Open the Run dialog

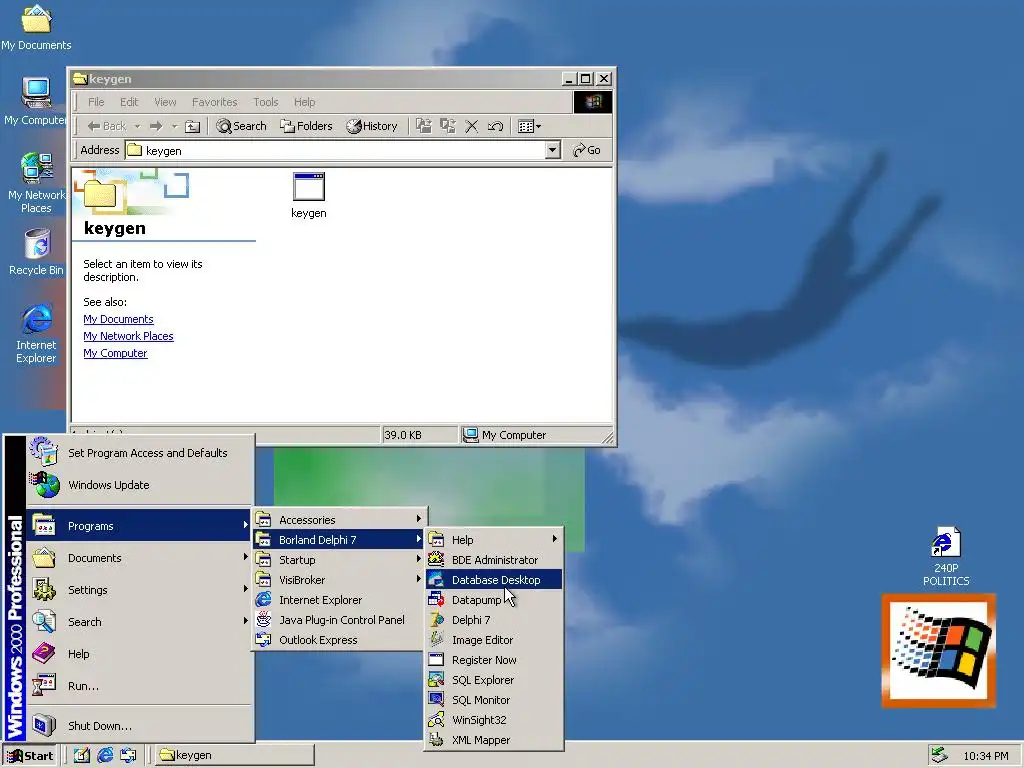139,686
